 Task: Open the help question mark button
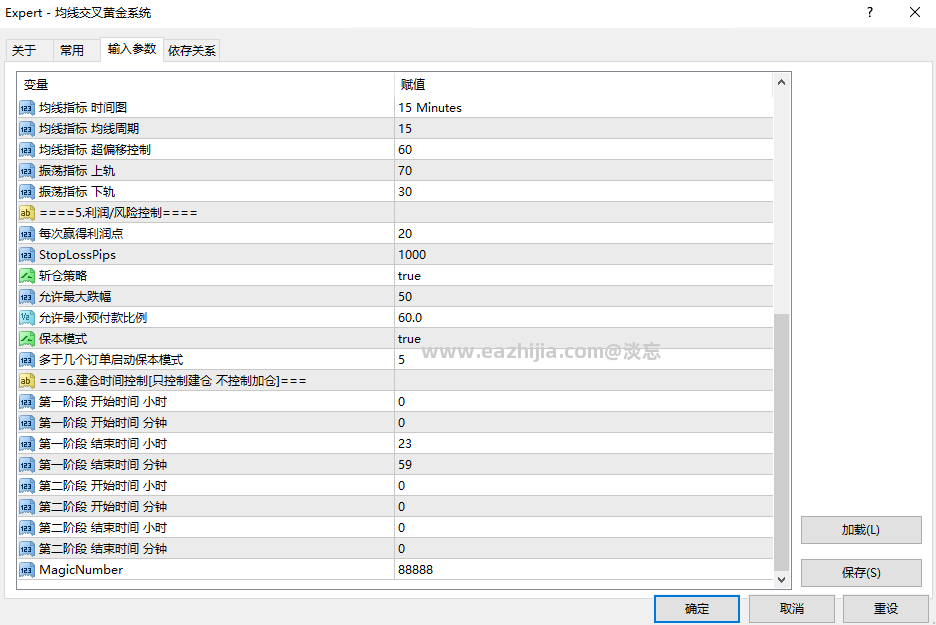click(x=870, y=12)
